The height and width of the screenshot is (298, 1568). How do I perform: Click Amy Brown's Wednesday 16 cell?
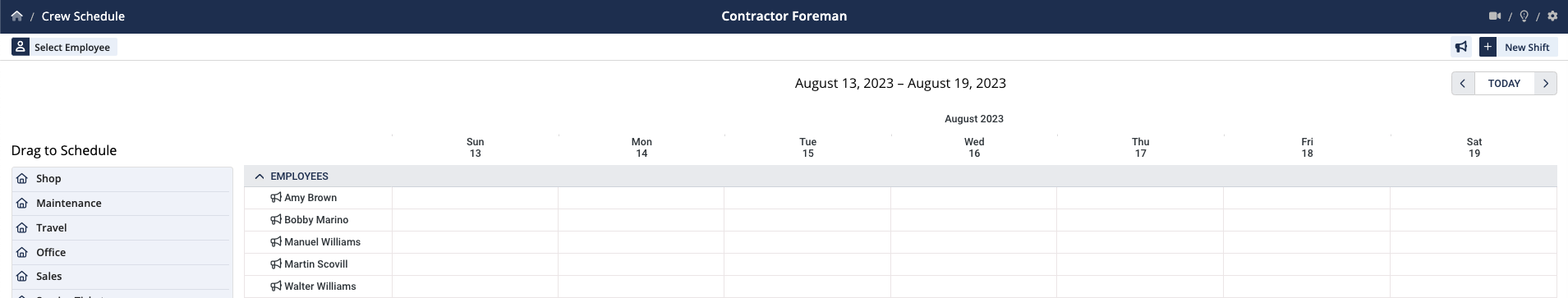pos(973,198)
